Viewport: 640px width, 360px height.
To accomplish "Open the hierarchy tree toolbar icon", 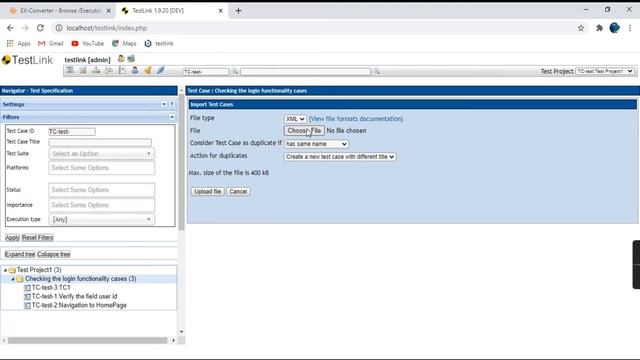I will coord(96,71).
